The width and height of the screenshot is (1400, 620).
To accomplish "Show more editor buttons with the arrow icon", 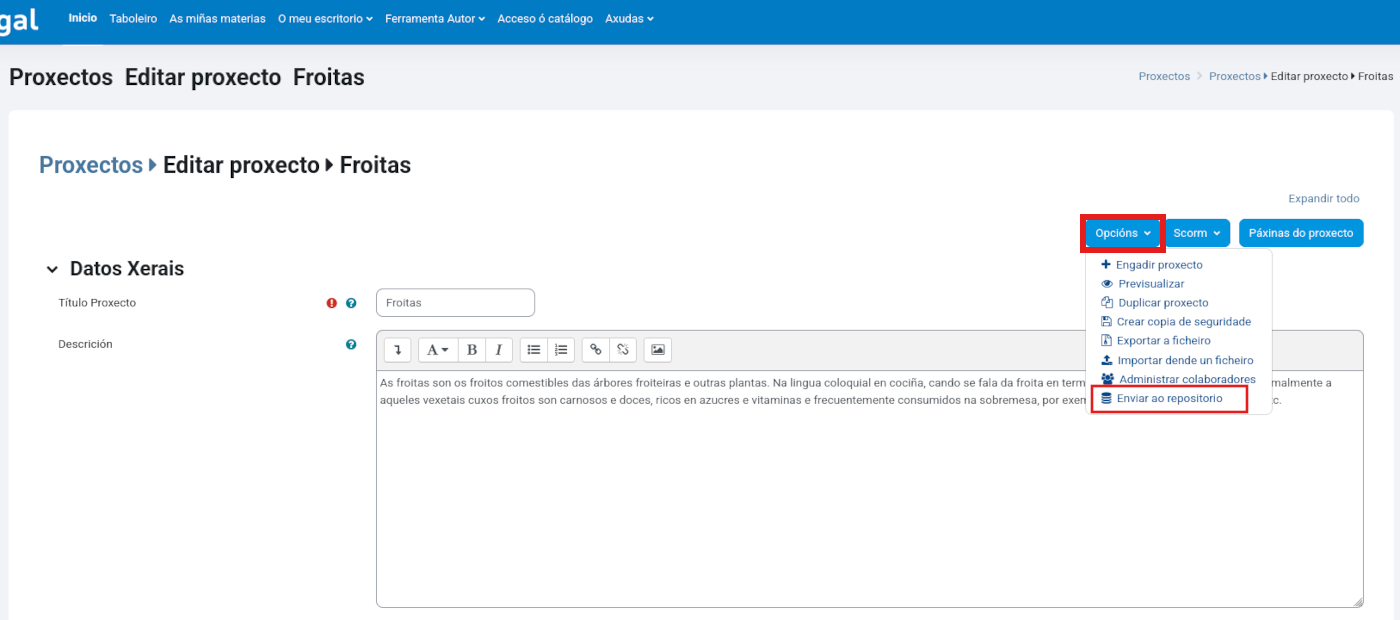I will pos(397,349).
